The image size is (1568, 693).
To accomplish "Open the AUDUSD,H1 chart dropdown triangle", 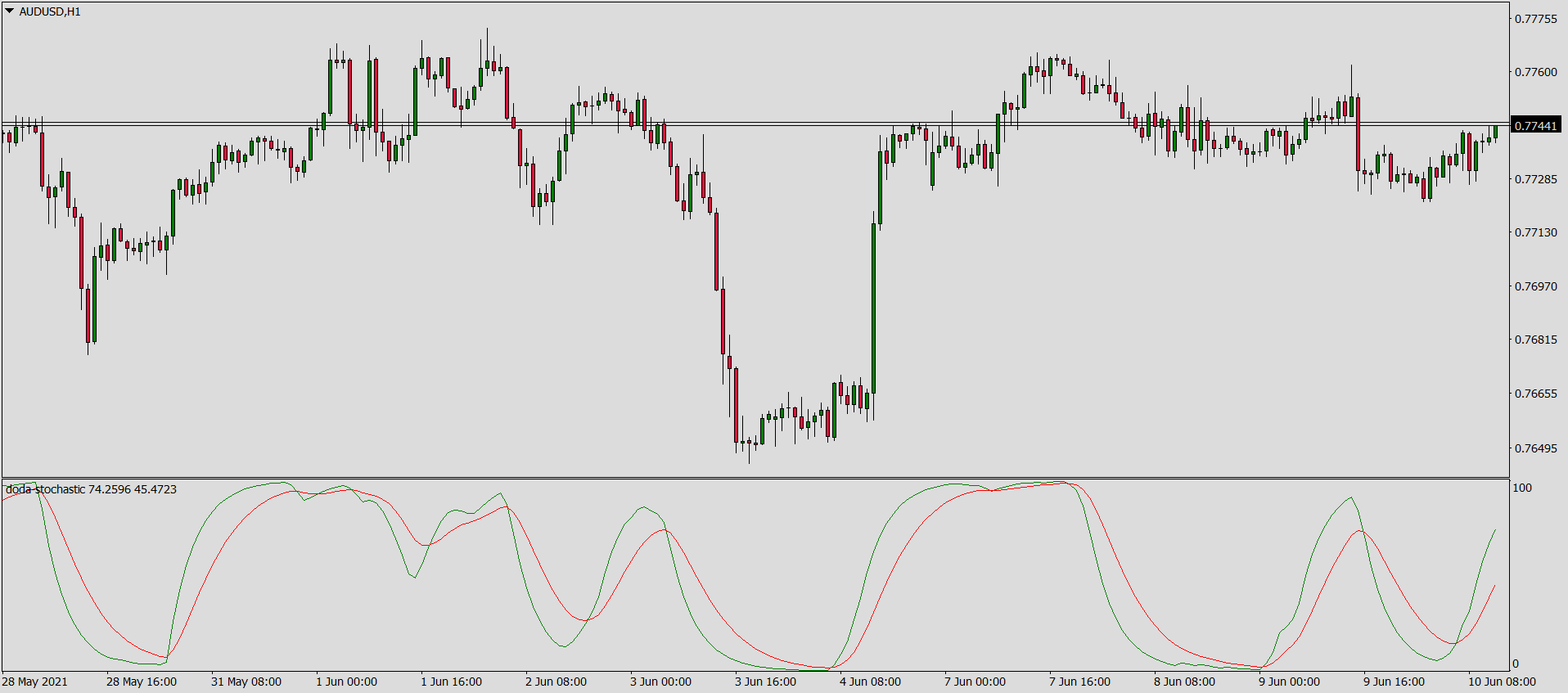I will tap(9, 11).
